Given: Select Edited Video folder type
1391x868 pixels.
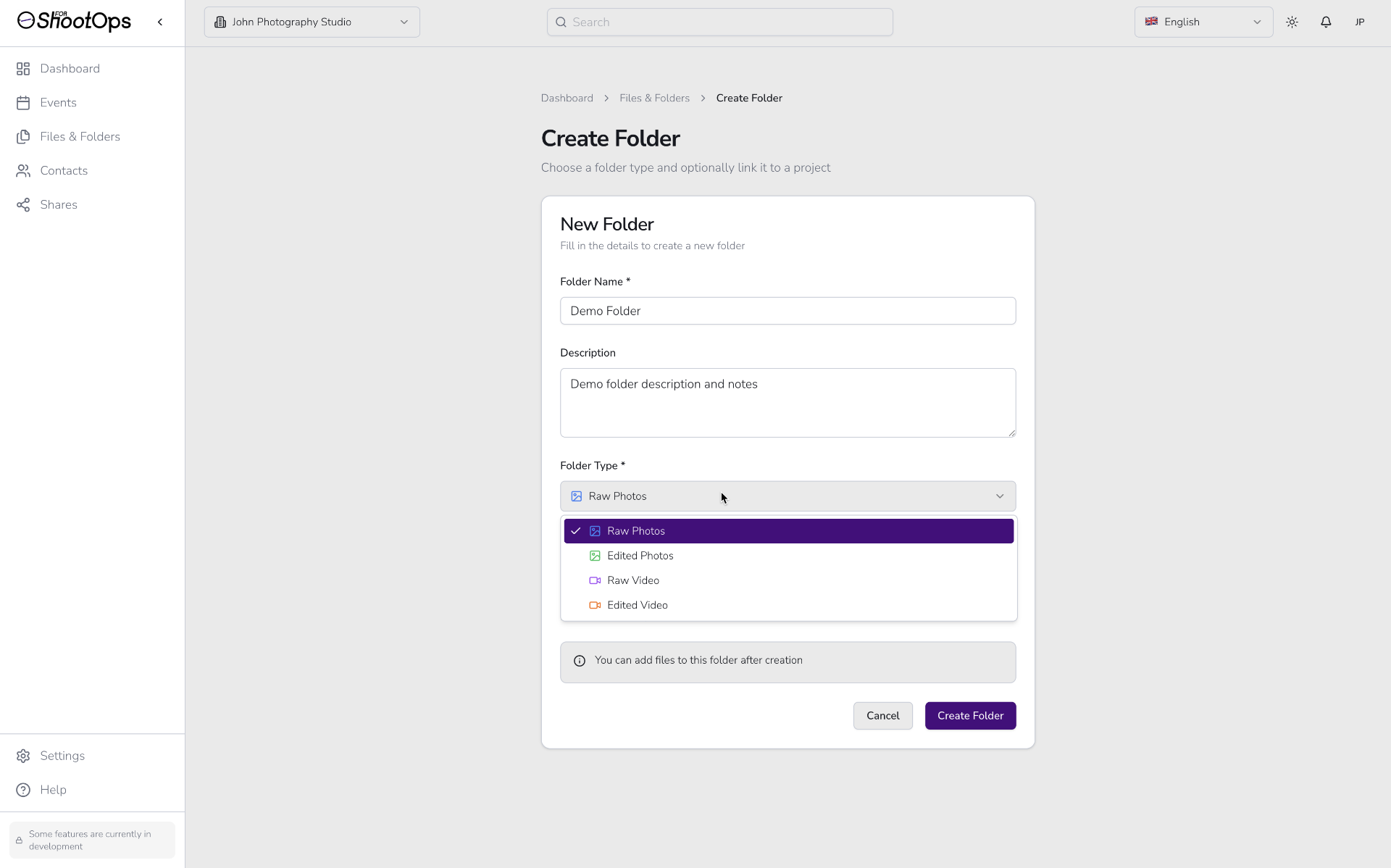Looking at the screenshot, I should point(638,605).
